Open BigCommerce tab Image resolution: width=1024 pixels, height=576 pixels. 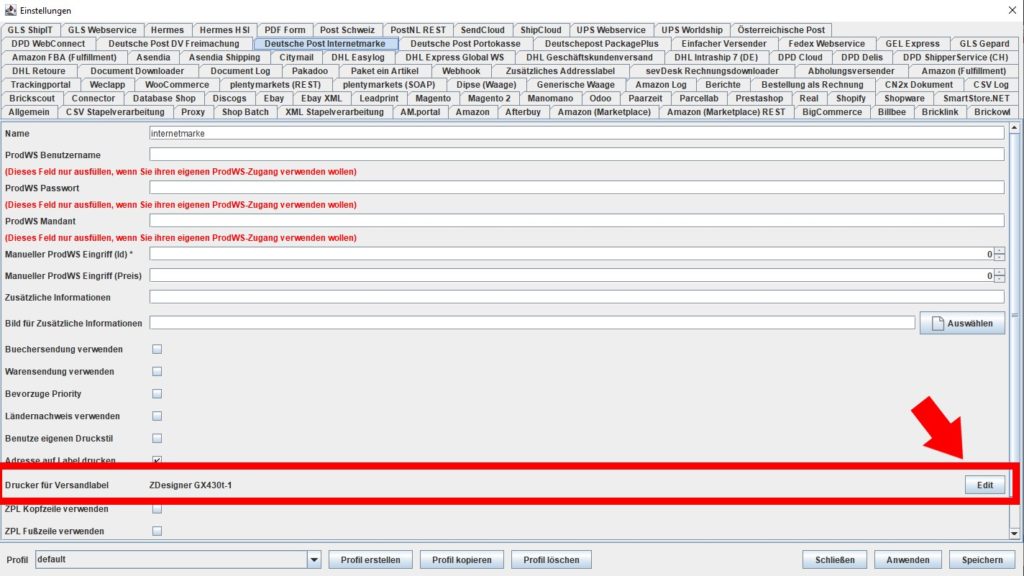click(x=832, y=112)
